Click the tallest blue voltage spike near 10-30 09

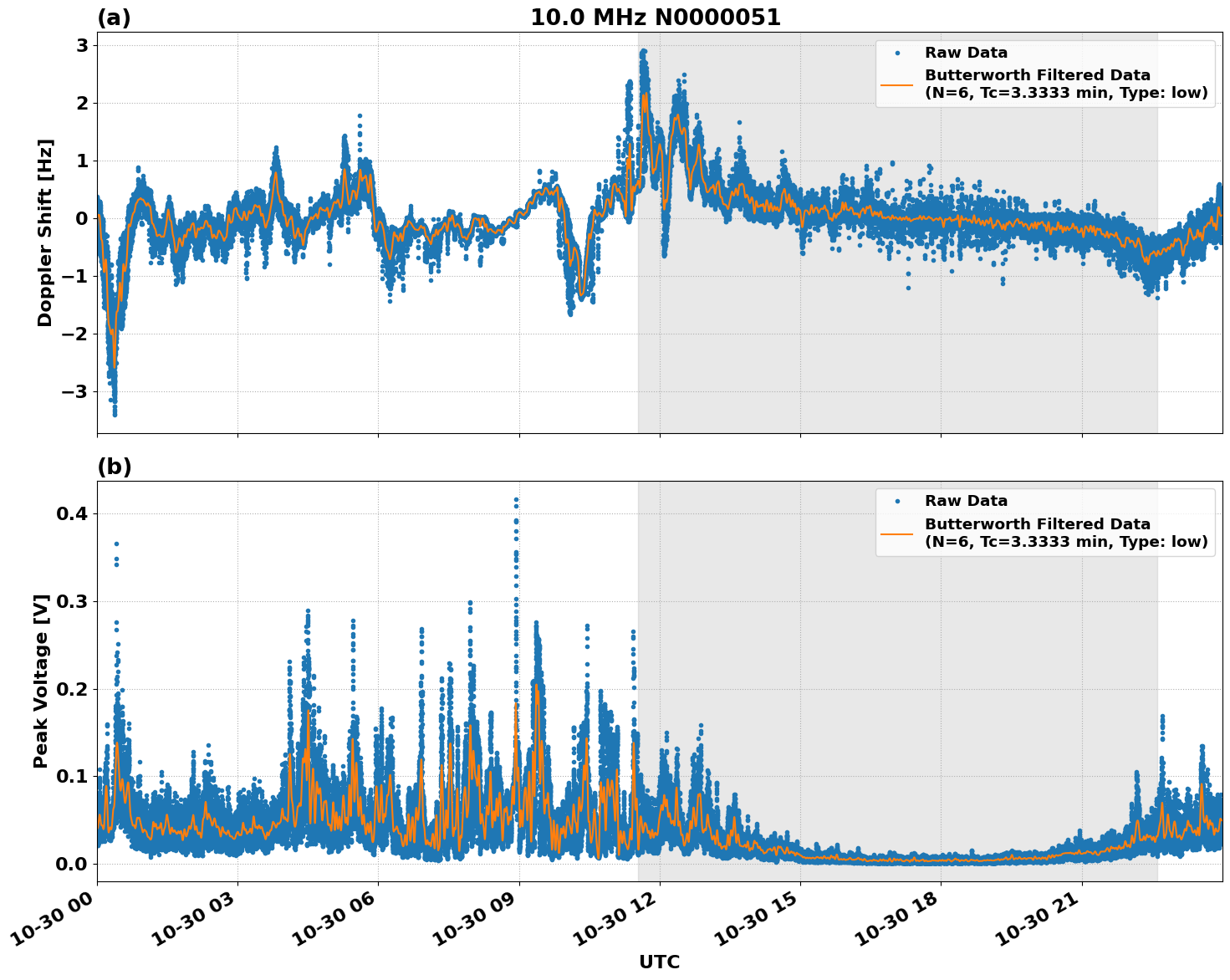tap(515, 498)
